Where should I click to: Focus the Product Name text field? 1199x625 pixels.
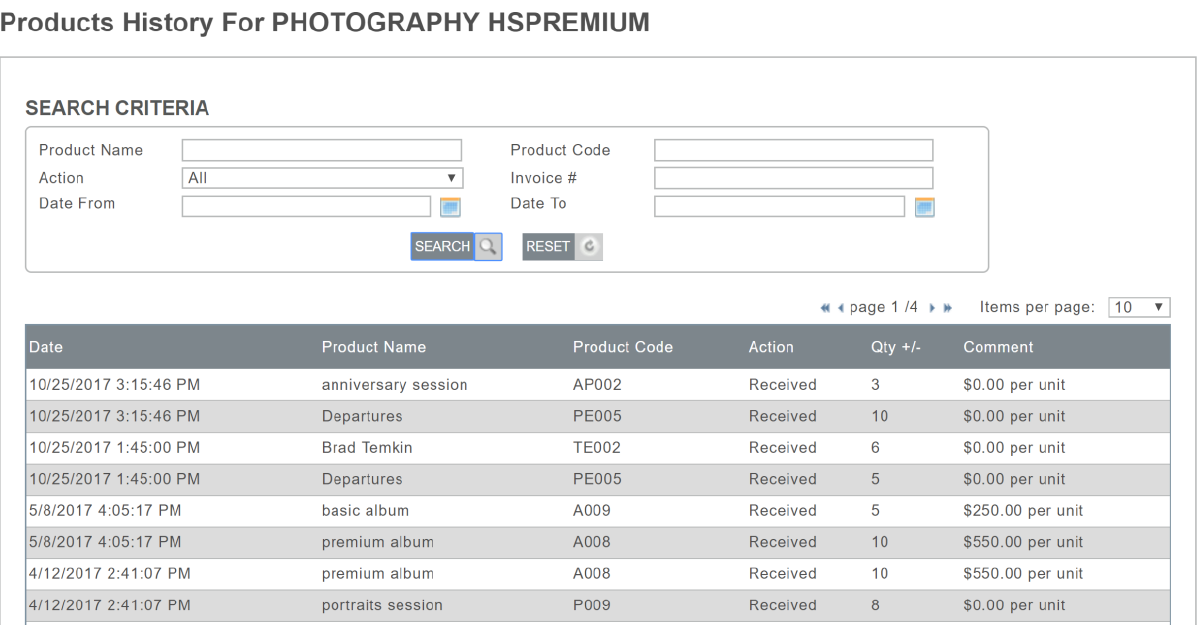pos(322,150)
